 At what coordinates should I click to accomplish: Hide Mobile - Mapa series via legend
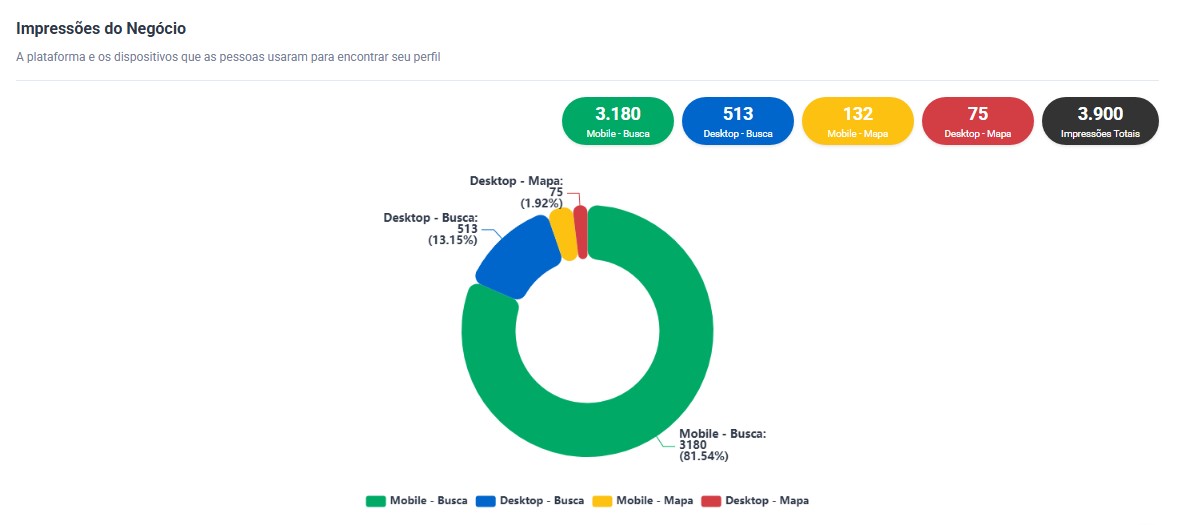pos(655,500)
